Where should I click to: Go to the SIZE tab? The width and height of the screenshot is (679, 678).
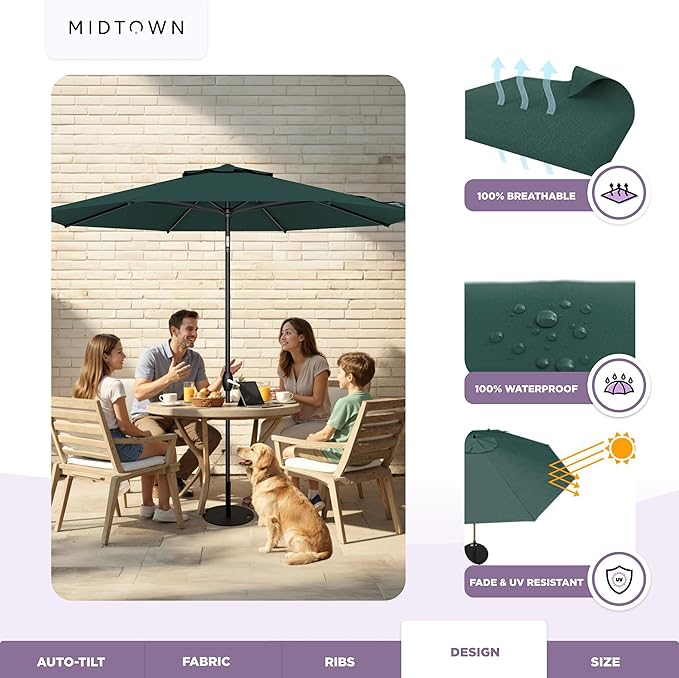pyautogui.click(x=605, y=662)
